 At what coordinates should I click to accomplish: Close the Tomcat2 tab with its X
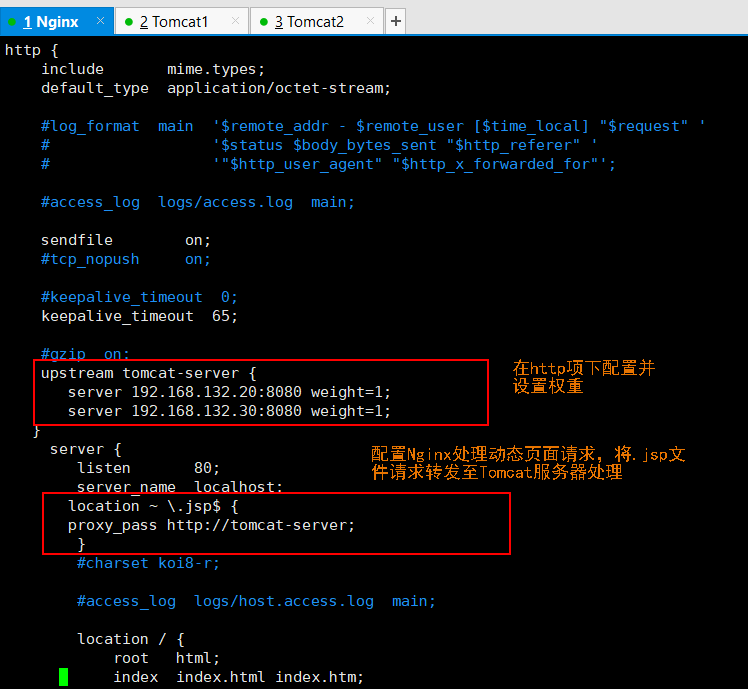click(370, 21)
